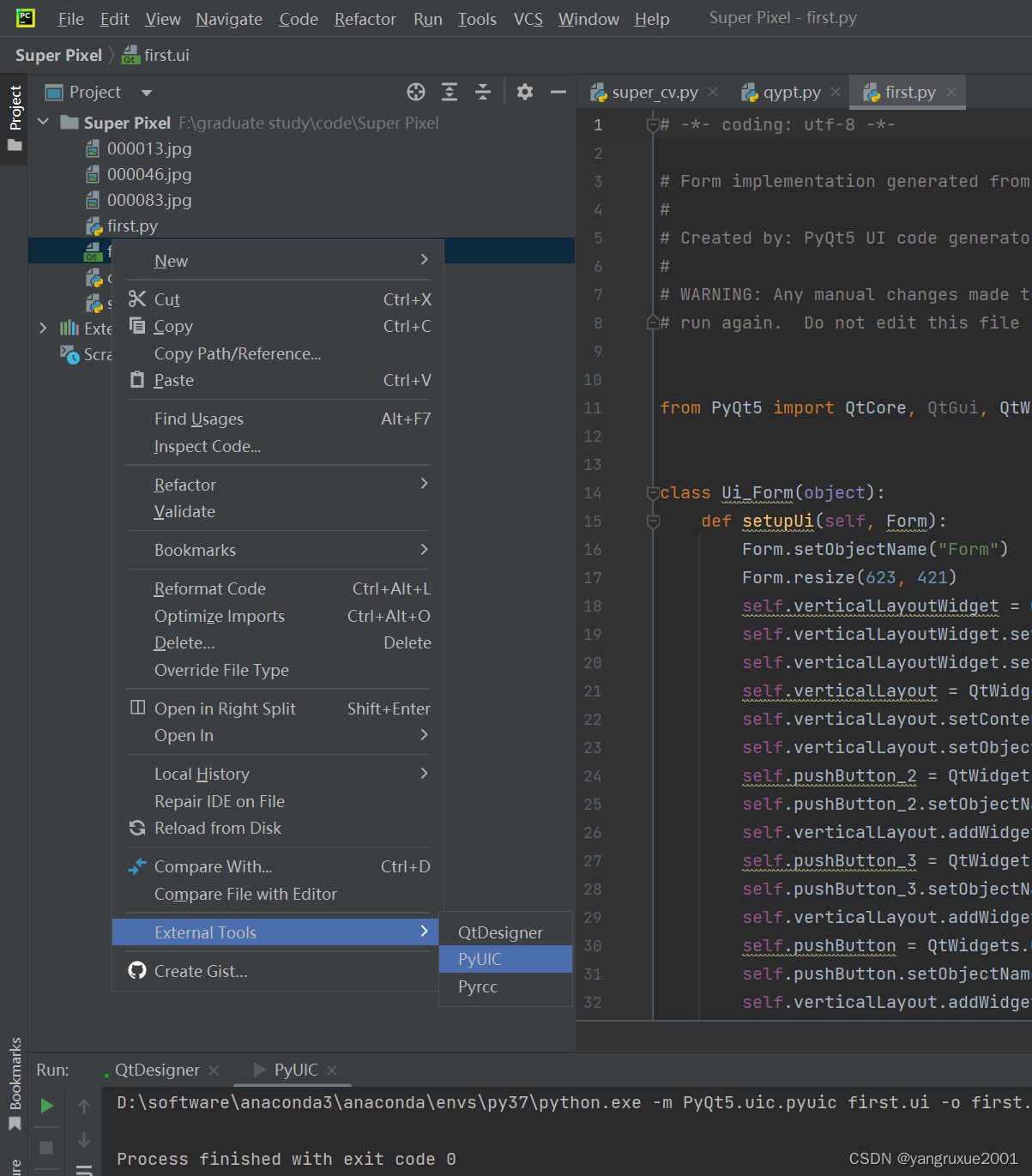
Task: Select 000083.jpg in project tree
Action: [x=149, y=200]
